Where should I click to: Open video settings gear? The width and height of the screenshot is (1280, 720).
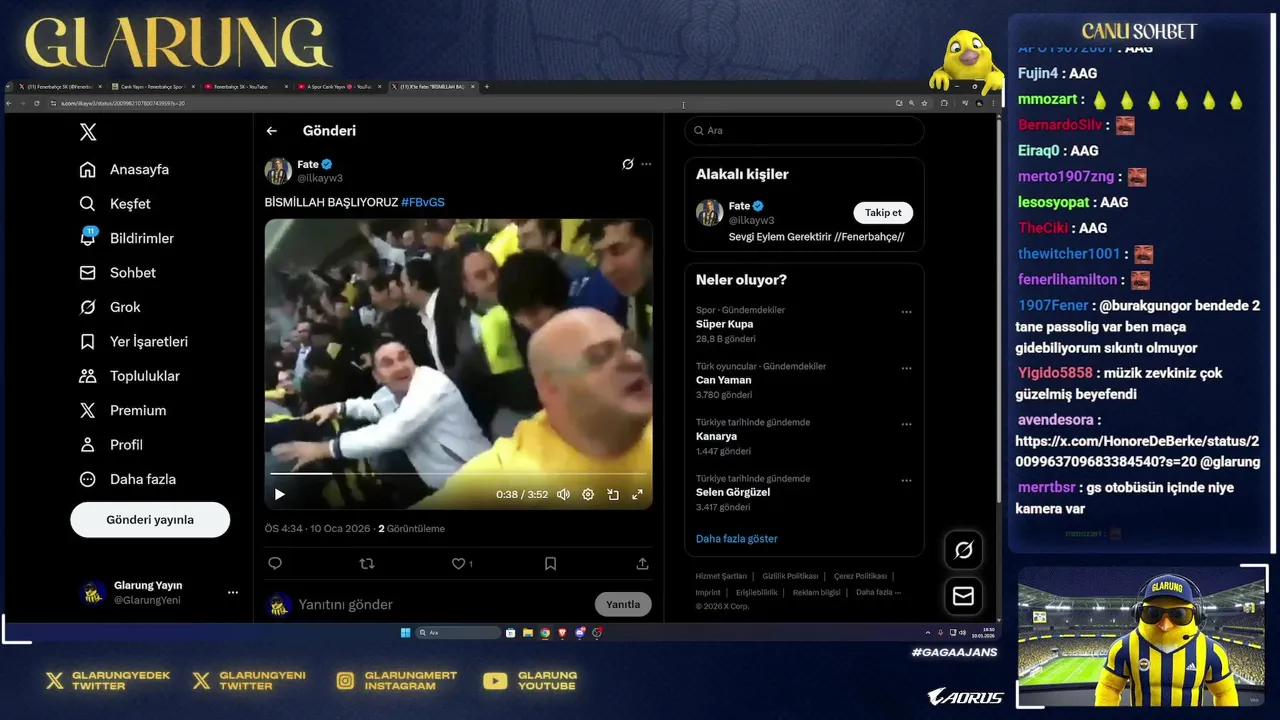coord(588,494)
